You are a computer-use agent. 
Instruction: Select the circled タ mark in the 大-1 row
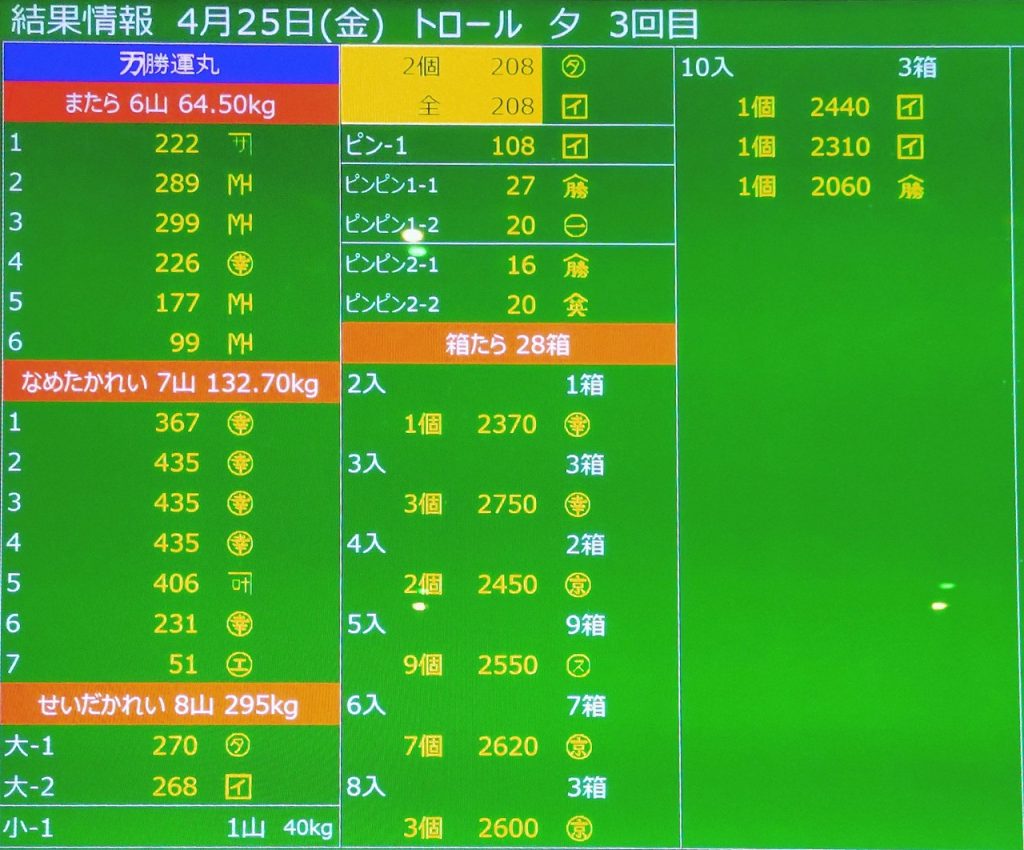point(240,745)
